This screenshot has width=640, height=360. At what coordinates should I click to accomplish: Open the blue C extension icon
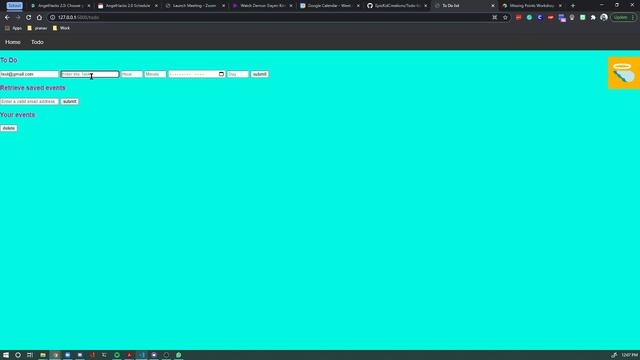pyautogui.click(x=540, y=18)
